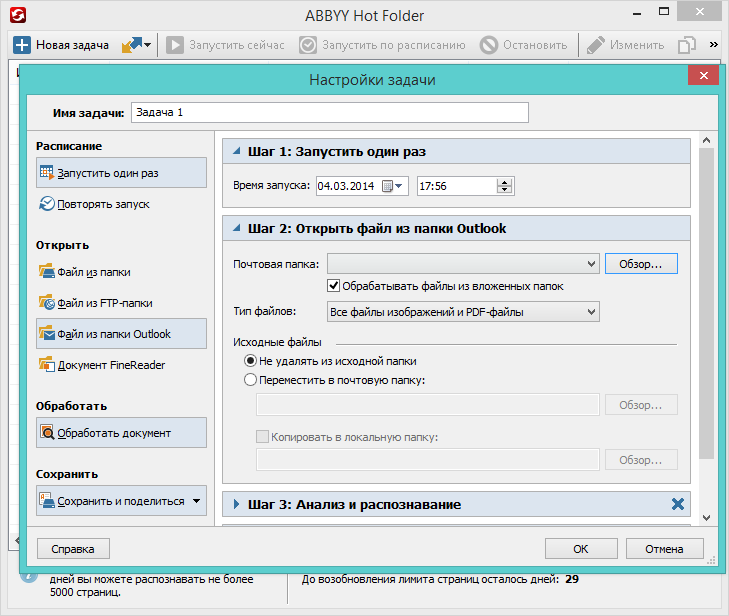
Task: Click Обзор next to Почтовая папка
Action: (641, 264)
